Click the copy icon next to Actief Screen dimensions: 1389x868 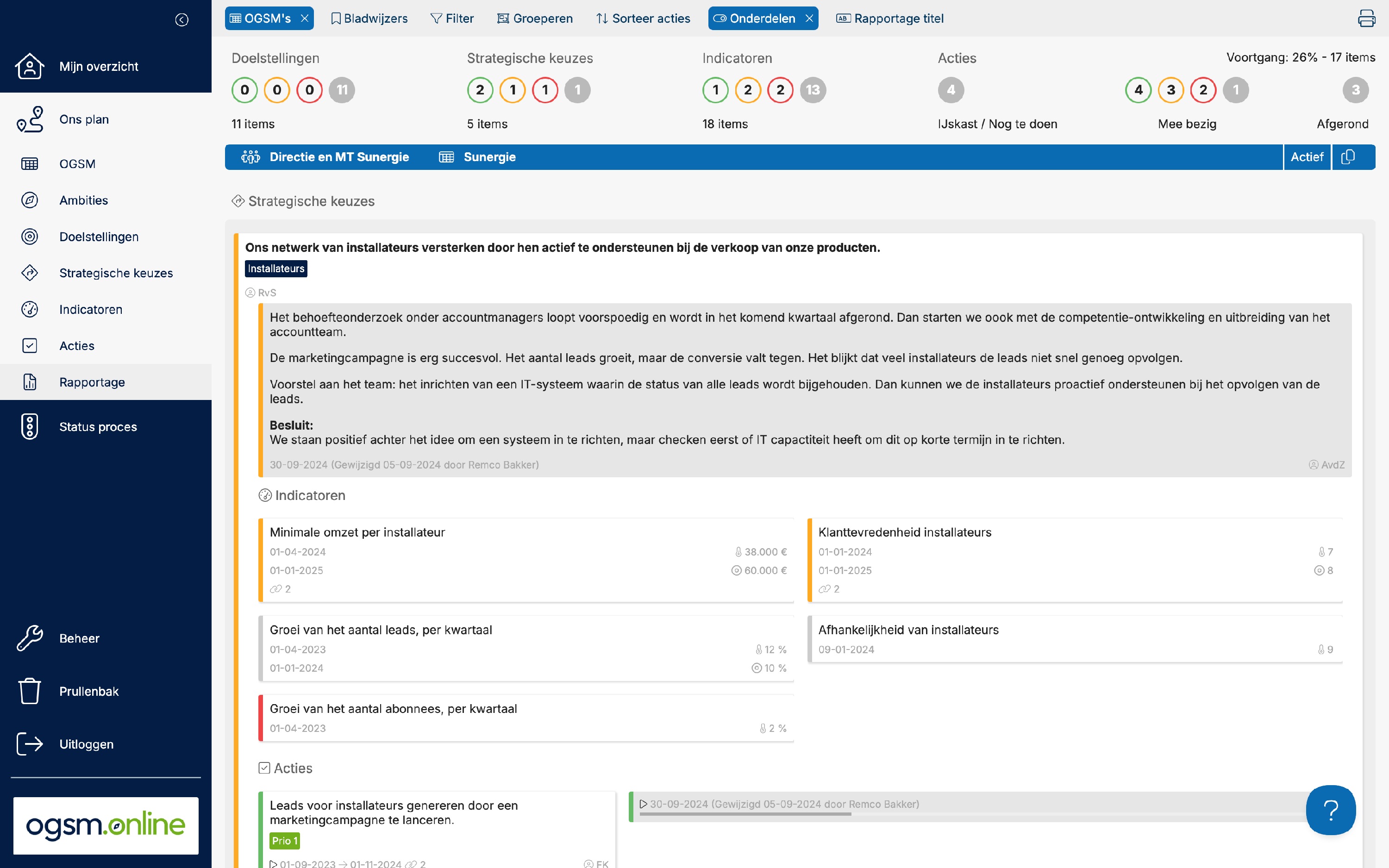tap(1348, 157)
